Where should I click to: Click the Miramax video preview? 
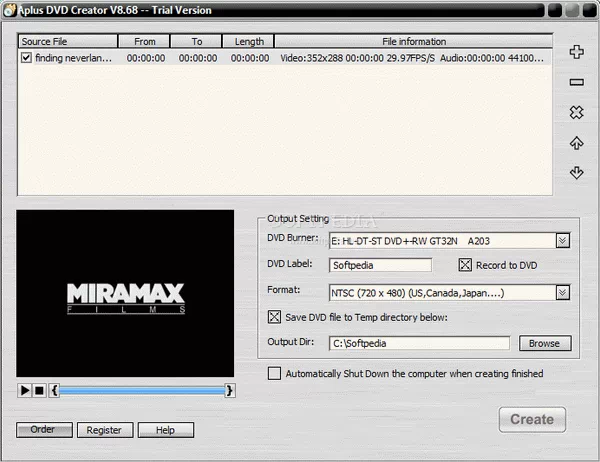point(125,294)
